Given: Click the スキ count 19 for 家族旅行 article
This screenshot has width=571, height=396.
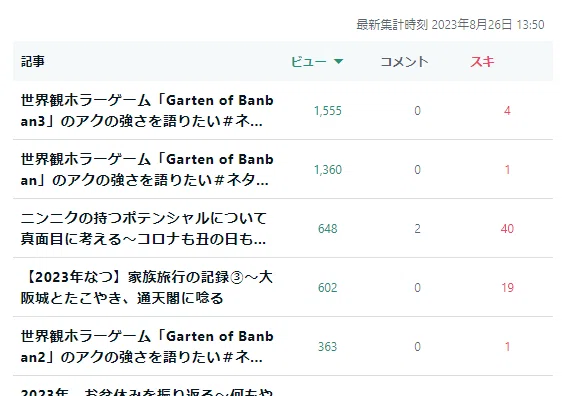Looking at the screenshot, I should pyautogui.click(x=507, y=288).
